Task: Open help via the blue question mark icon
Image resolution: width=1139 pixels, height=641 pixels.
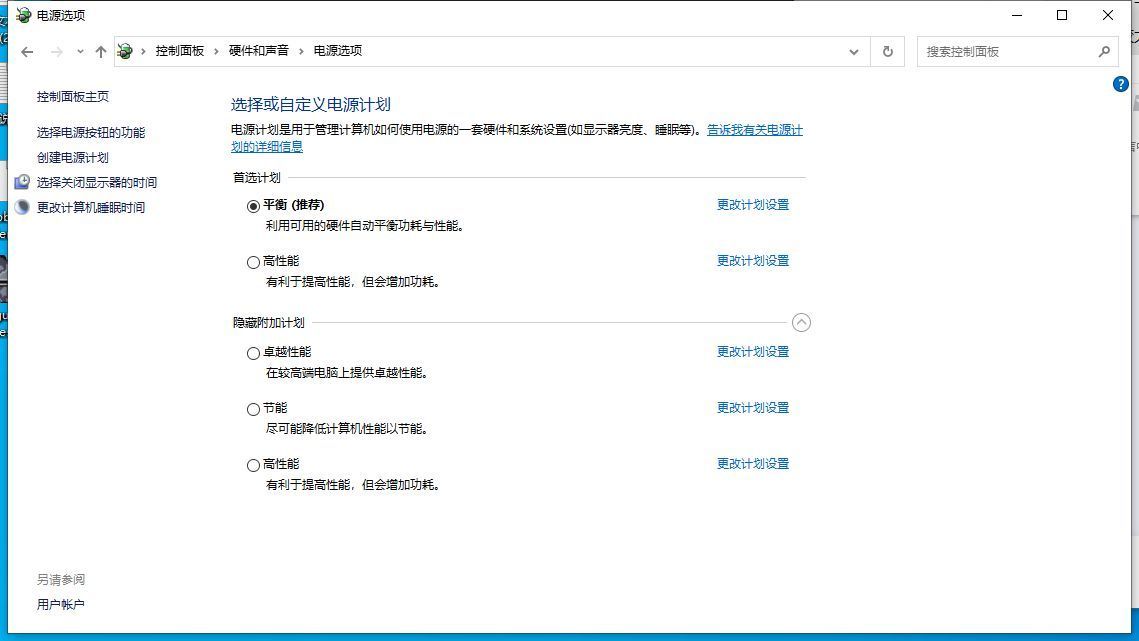Action: point(1120,84)
